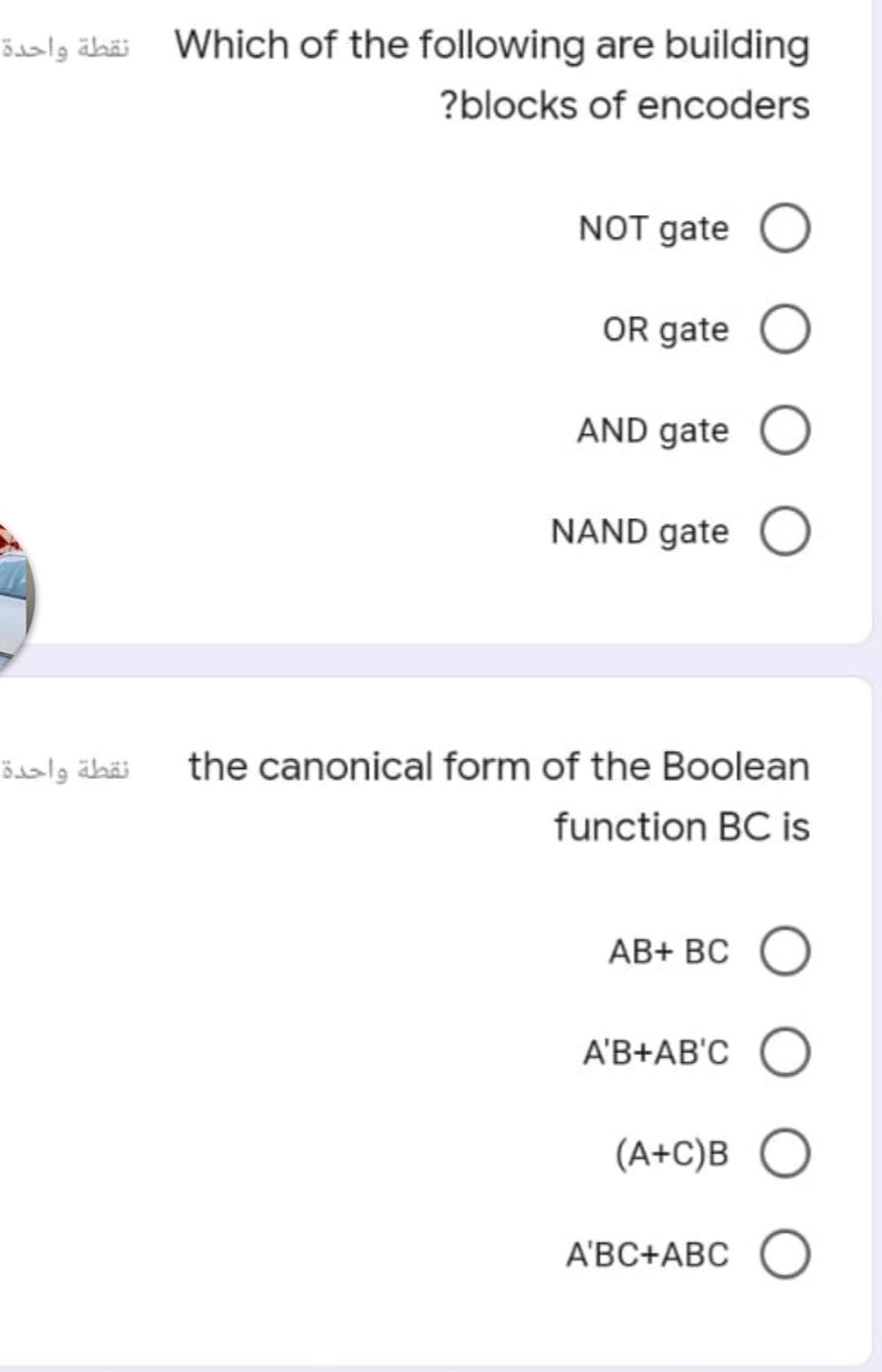The height and width of the screenshot is (1372, 882).
Task: Click the 'AB+ BC' answer text
Action: (x=669, y=953)
